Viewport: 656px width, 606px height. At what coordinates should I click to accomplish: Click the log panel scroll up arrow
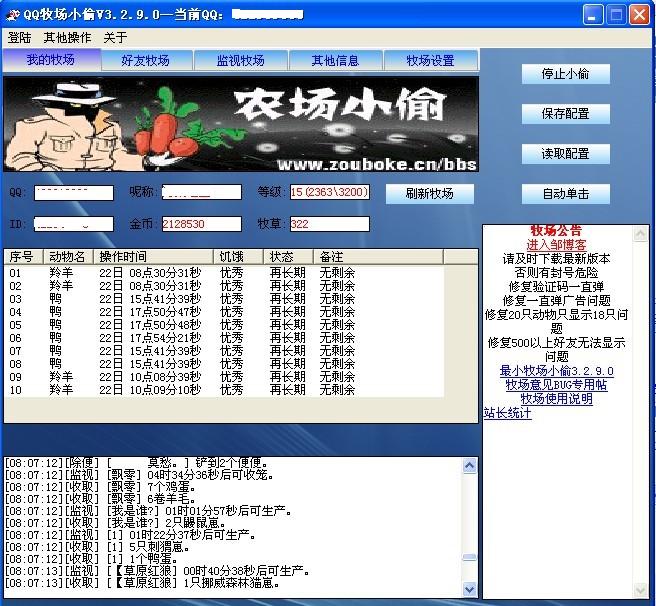(x=469, y=465)
